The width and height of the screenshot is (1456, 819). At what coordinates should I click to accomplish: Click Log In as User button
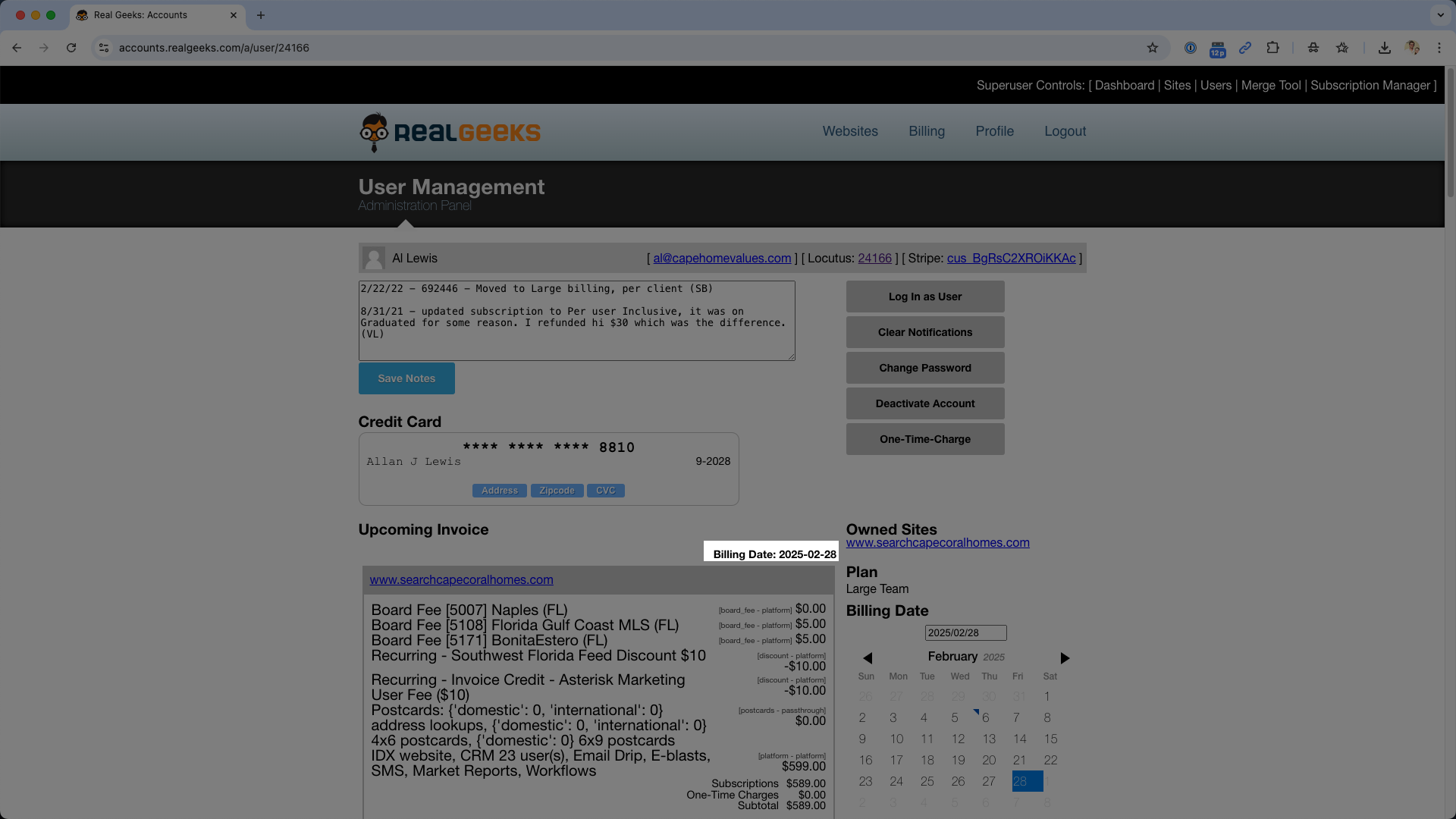coord(925,297)
